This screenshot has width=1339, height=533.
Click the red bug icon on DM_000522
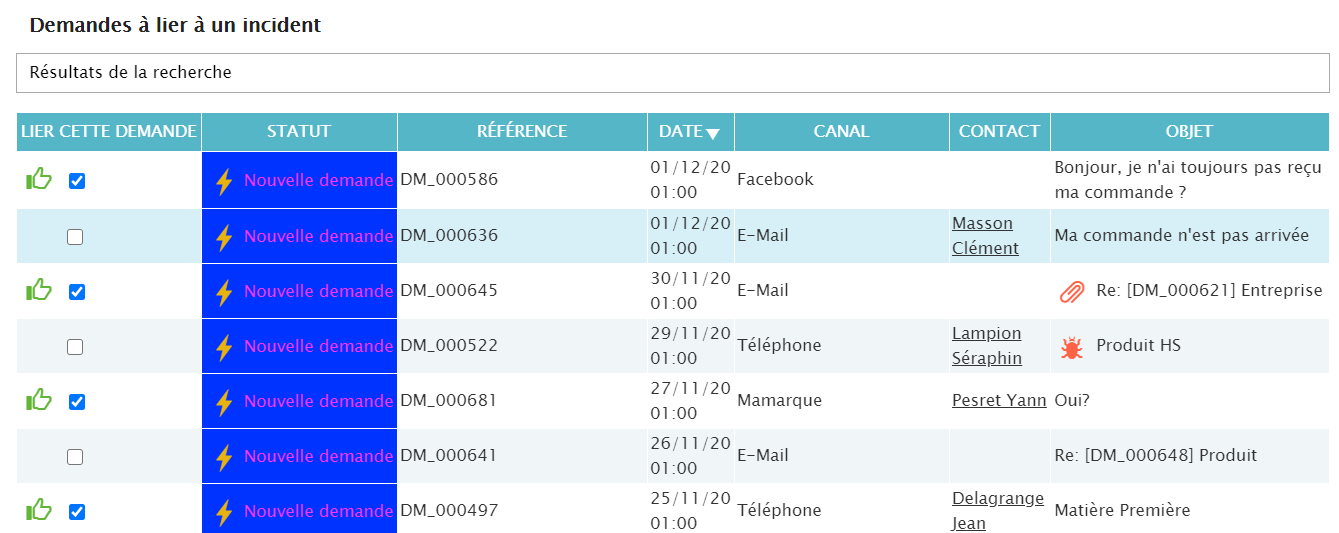pyautogui.click(x=1071, y=347)
